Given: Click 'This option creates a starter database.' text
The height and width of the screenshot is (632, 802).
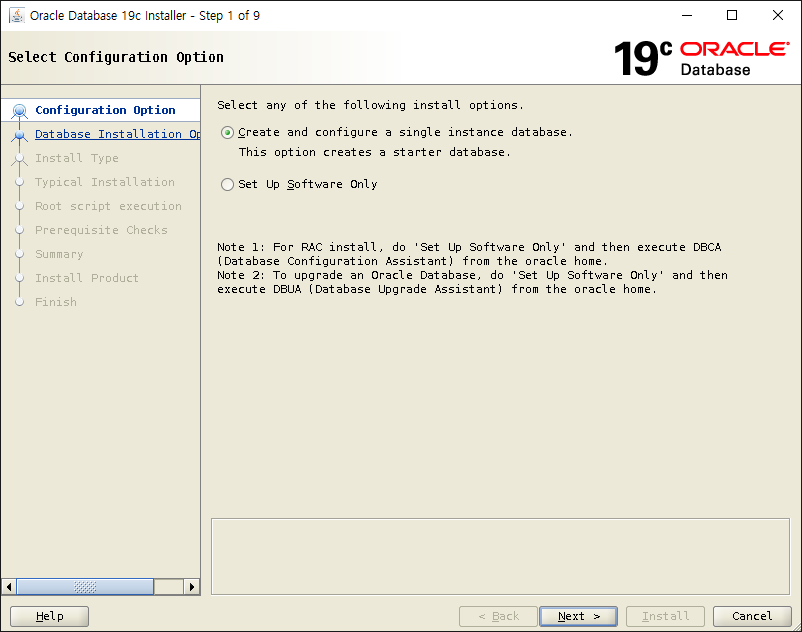Looking at the screenshot, I should (x=374, y=152).
